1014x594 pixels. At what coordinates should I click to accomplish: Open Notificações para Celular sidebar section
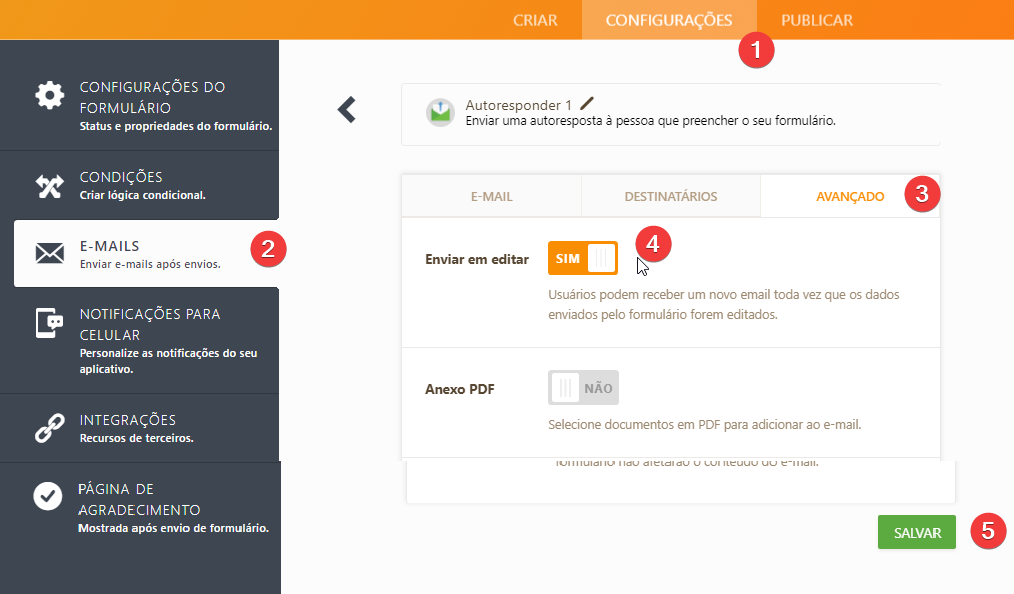pos(150,324)
